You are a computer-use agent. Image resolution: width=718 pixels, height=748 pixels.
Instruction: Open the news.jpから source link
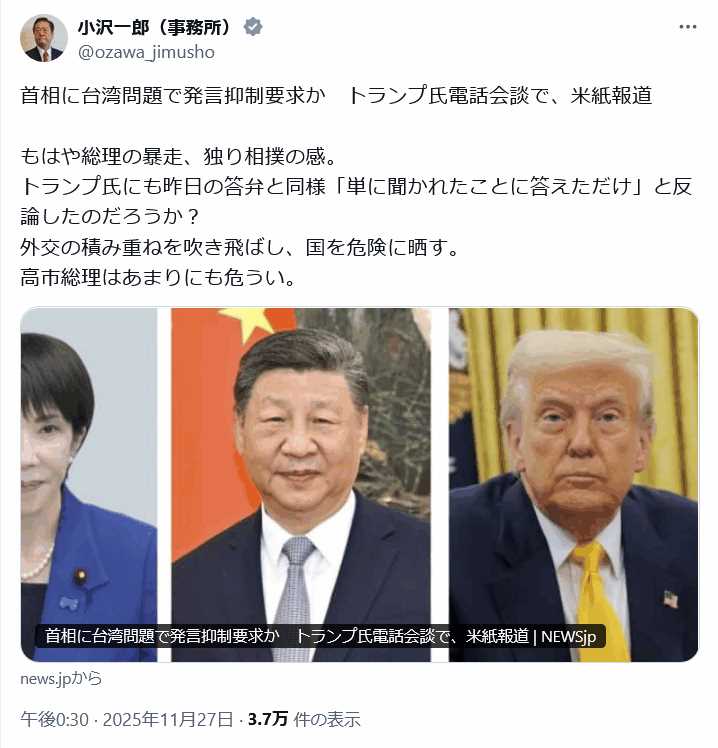pos(61,678)
